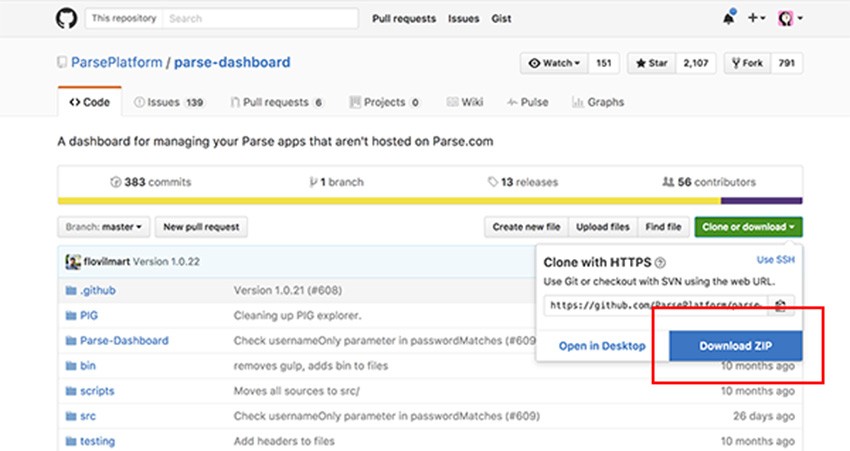
Task: Select the Code tab
Action: (x=89, y=102)
